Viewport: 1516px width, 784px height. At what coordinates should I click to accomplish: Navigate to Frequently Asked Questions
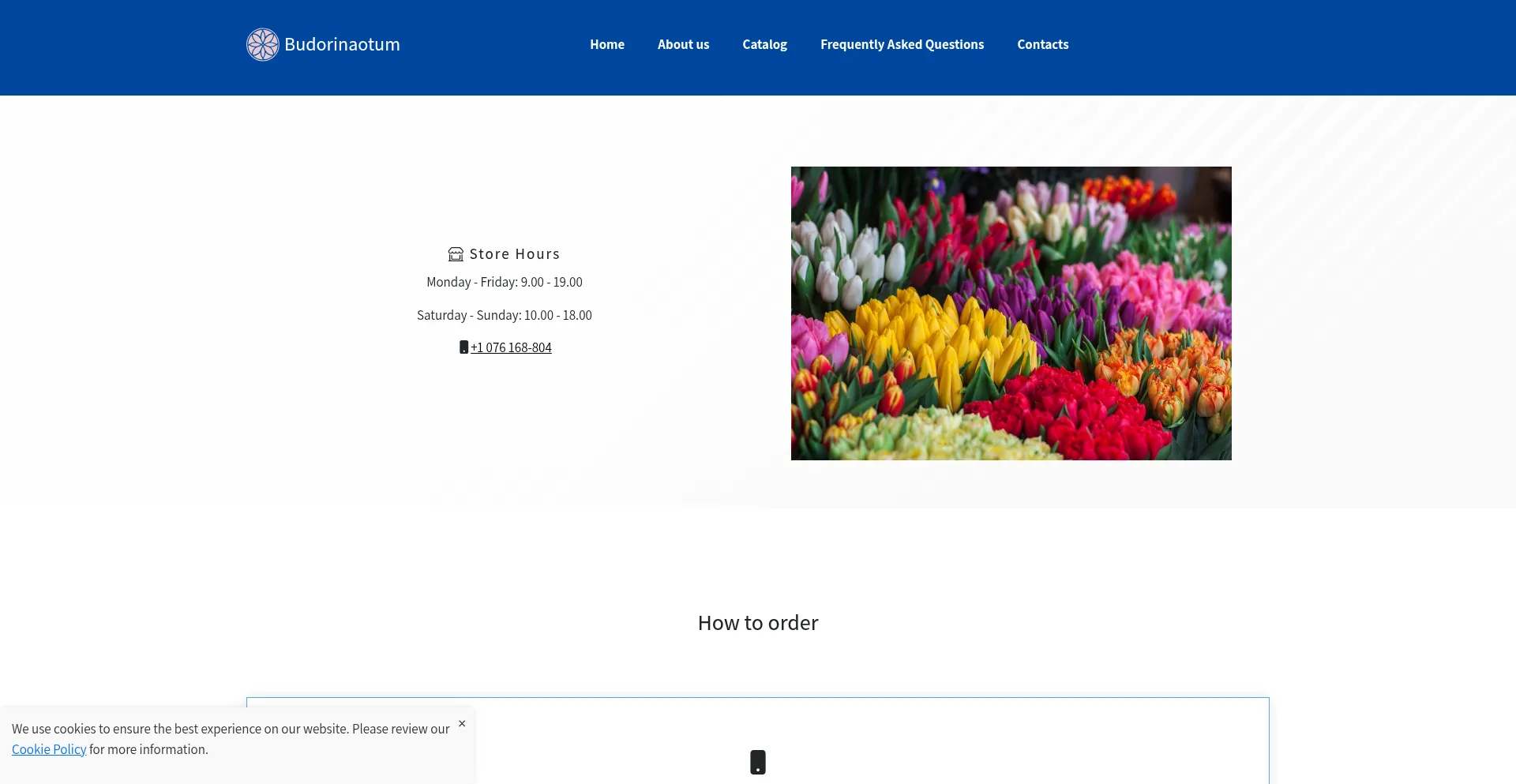tap(902, 45)
